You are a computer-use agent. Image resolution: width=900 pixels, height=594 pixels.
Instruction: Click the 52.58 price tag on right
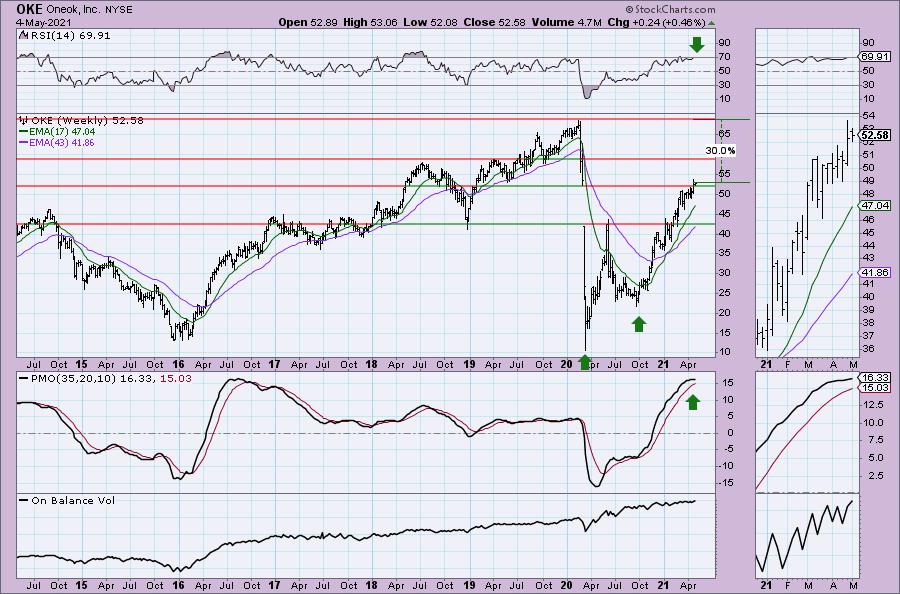click(875, 135)
